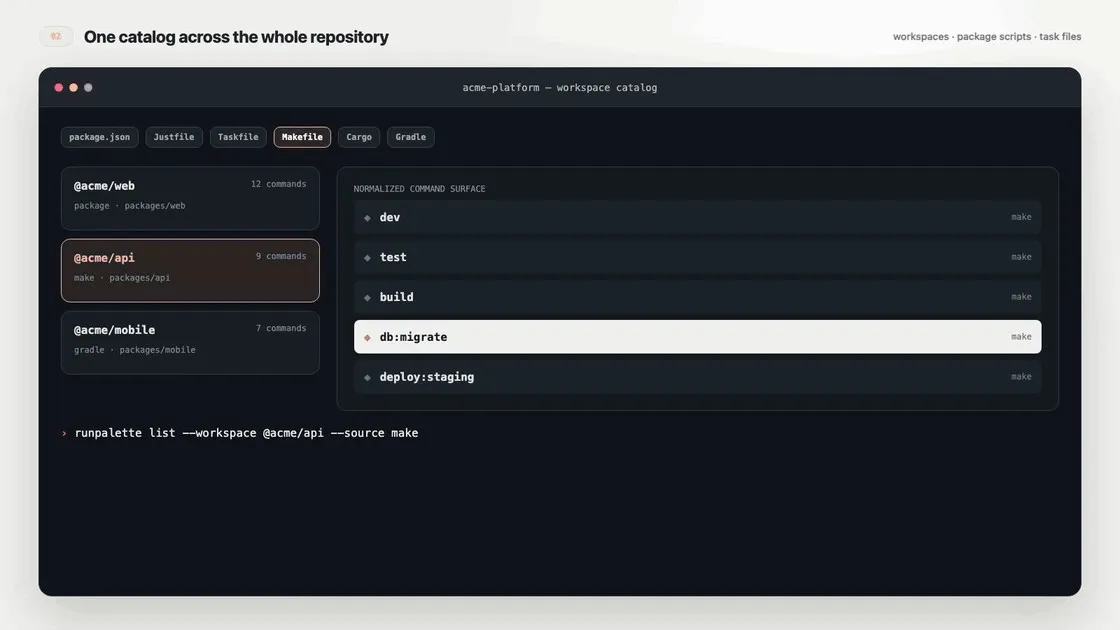The height and width of the screenshot is (630, 1120).
Task: Click the terminal prompt chevron
Action: (64, 433)
